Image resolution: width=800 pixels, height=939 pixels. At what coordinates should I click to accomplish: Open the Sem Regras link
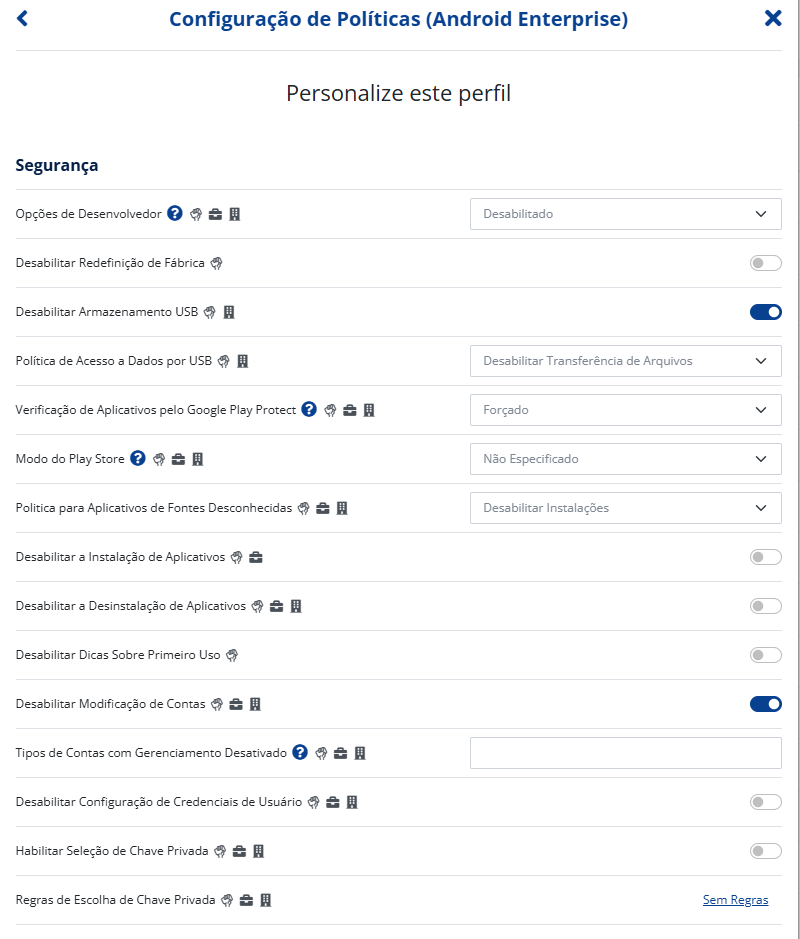[x=735, y=900]
